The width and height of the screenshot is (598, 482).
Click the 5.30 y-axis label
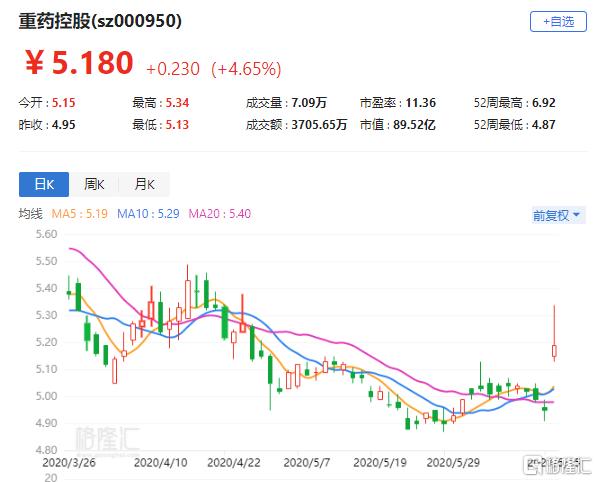tap(47, 315)
